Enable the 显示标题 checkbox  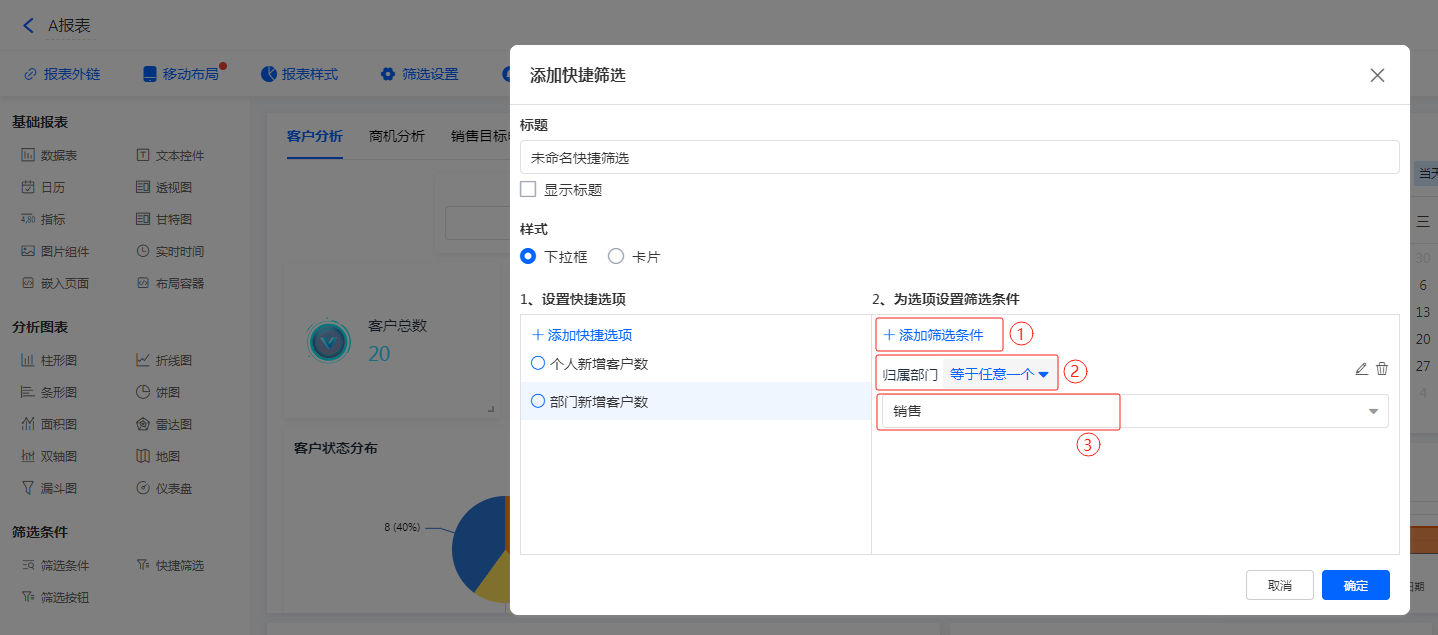(529, 189)
